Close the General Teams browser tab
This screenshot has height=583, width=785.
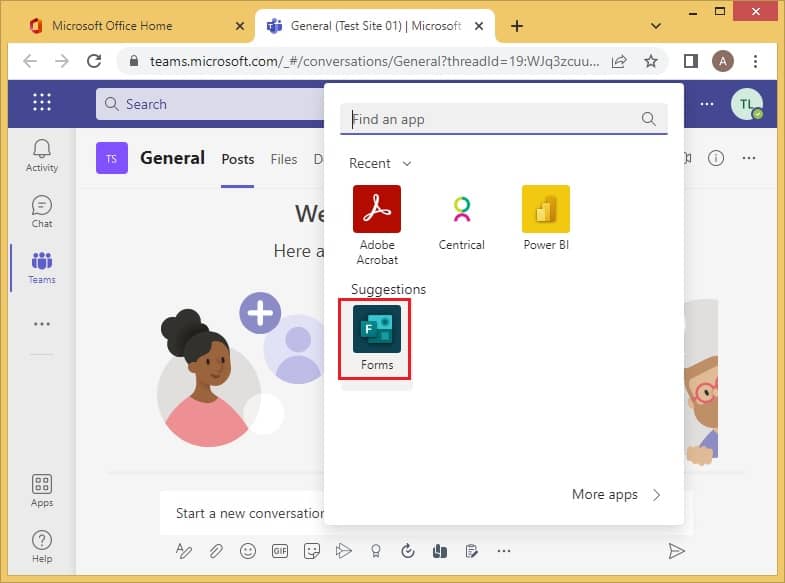(x=479, y=26)
